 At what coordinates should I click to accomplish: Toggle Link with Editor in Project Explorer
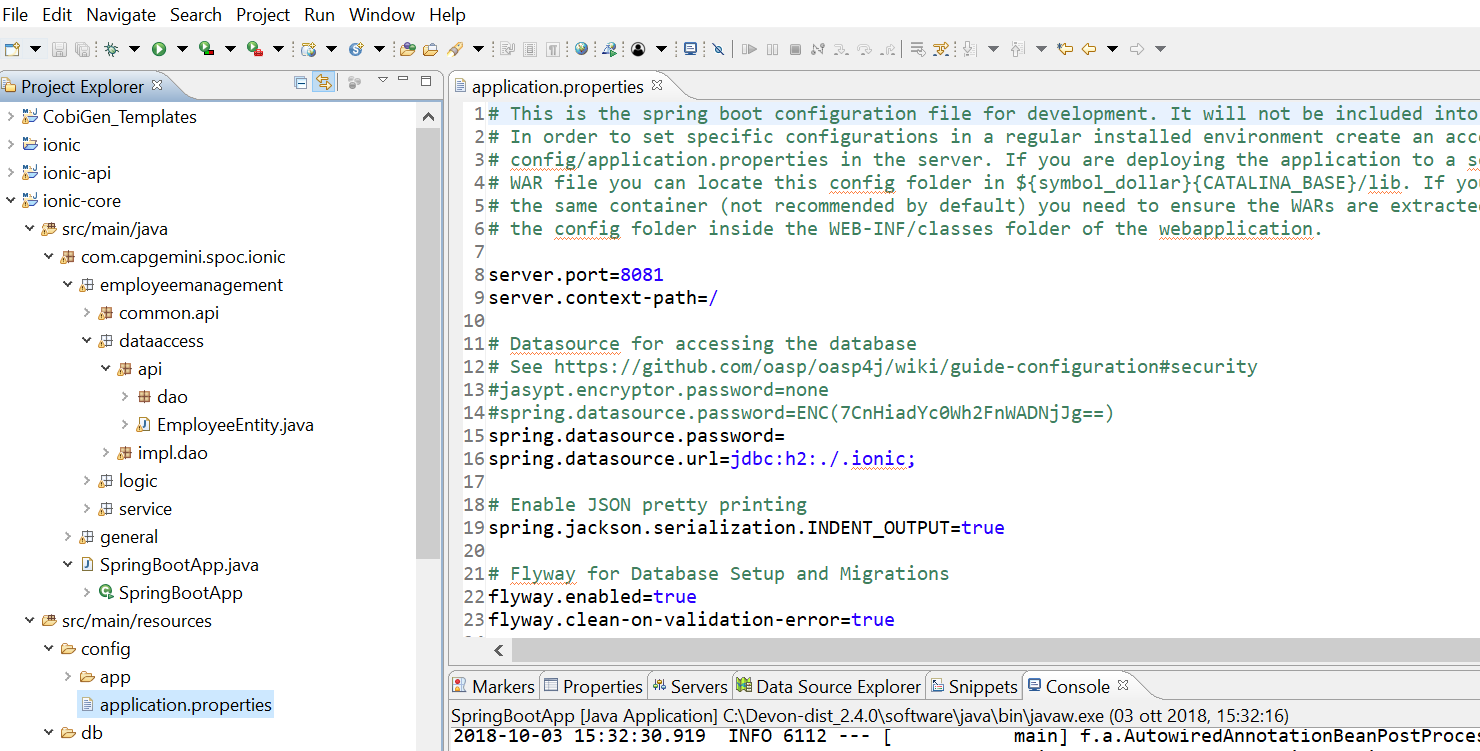coord(325,83)
